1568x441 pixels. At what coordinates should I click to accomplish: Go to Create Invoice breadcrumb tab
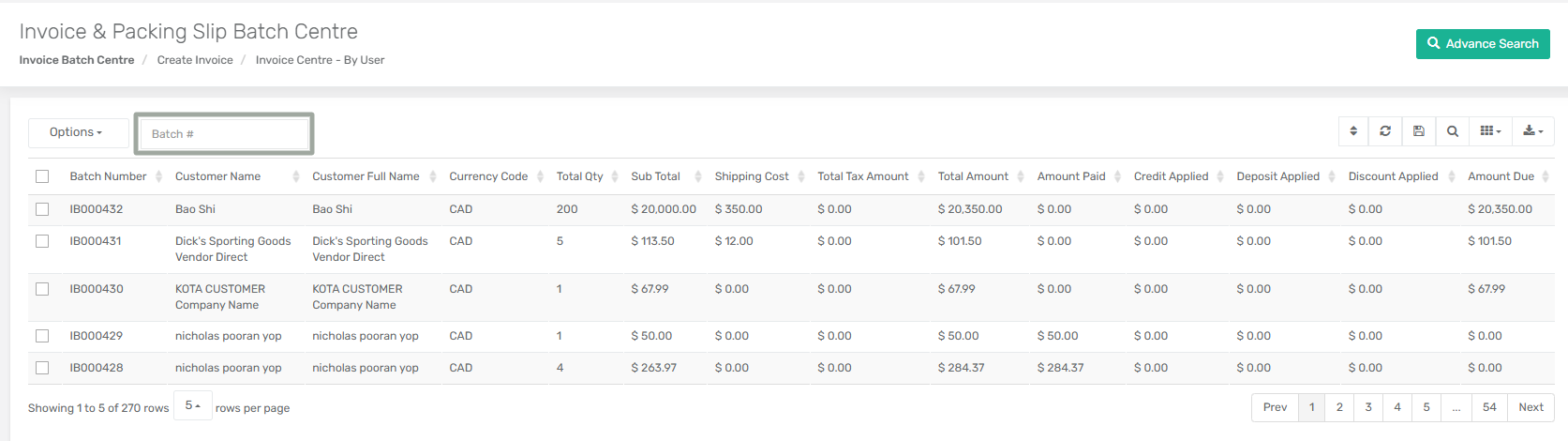click(x=195, y=60)
